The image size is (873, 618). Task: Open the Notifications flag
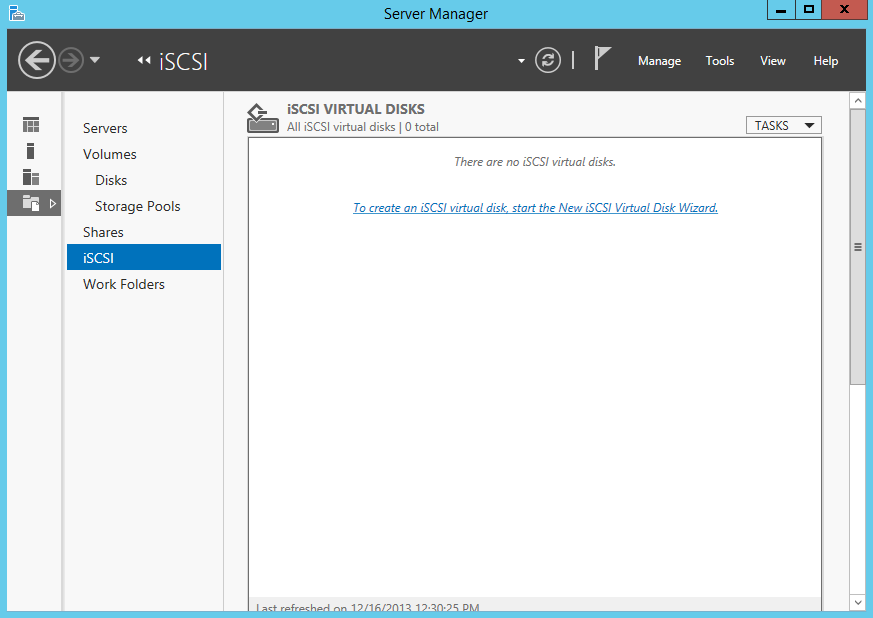pos(602,59)
